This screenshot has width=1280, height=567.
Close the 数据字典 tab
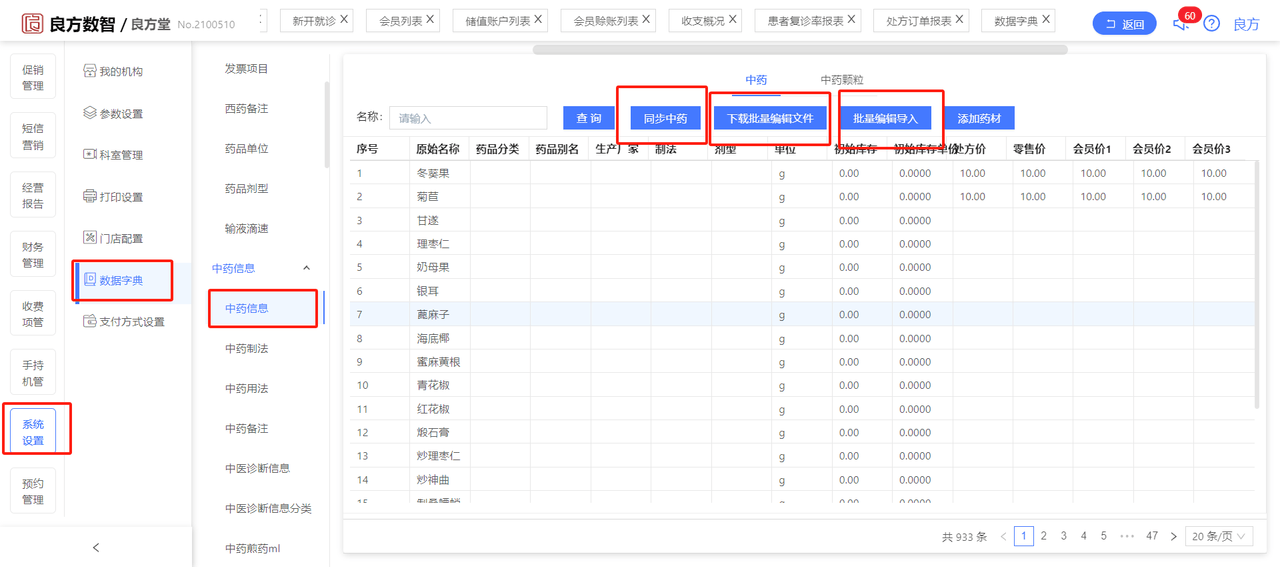pyautogui.click(x=1046, y=19)
